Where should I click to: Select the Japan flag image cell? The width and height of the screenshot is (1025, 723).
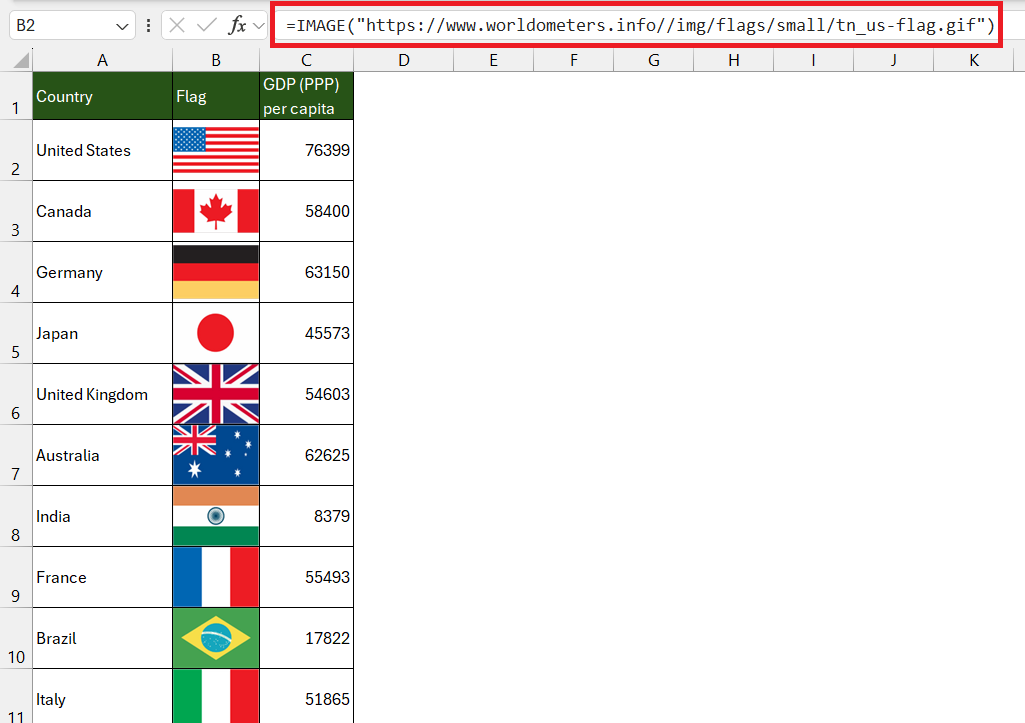(216, 333)
